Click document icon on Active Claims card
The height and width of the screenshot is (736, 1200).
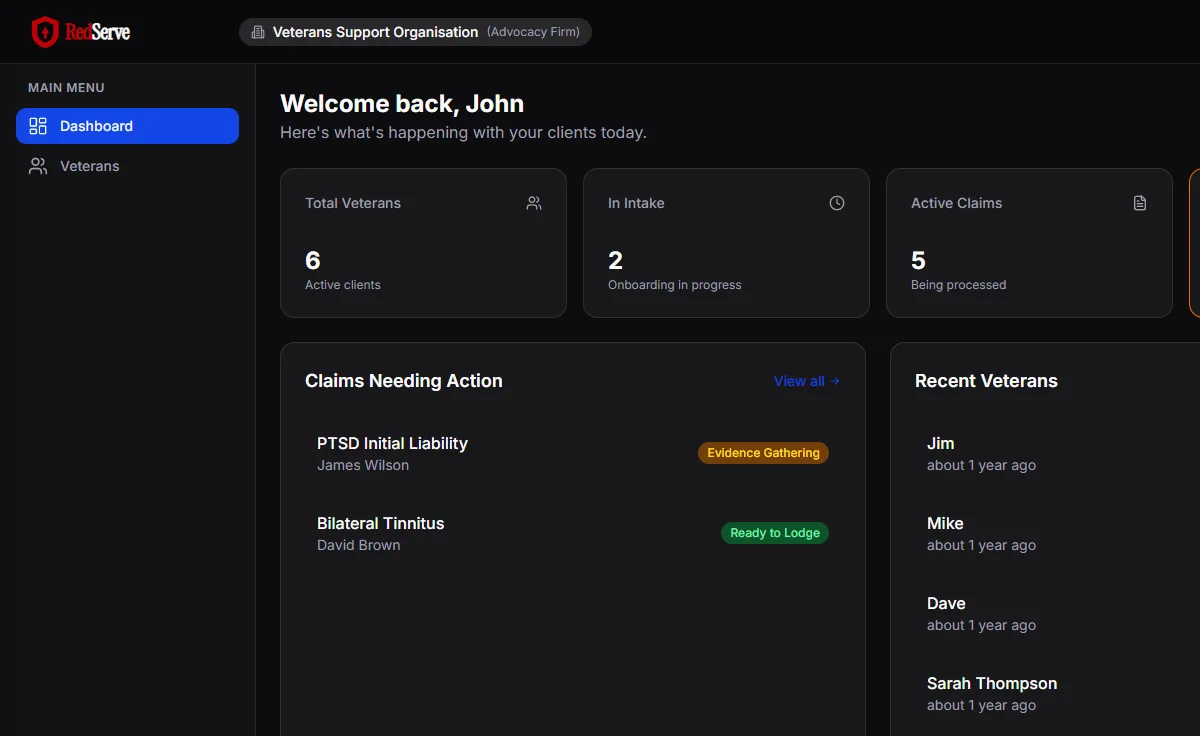(x=1140, y=203)
